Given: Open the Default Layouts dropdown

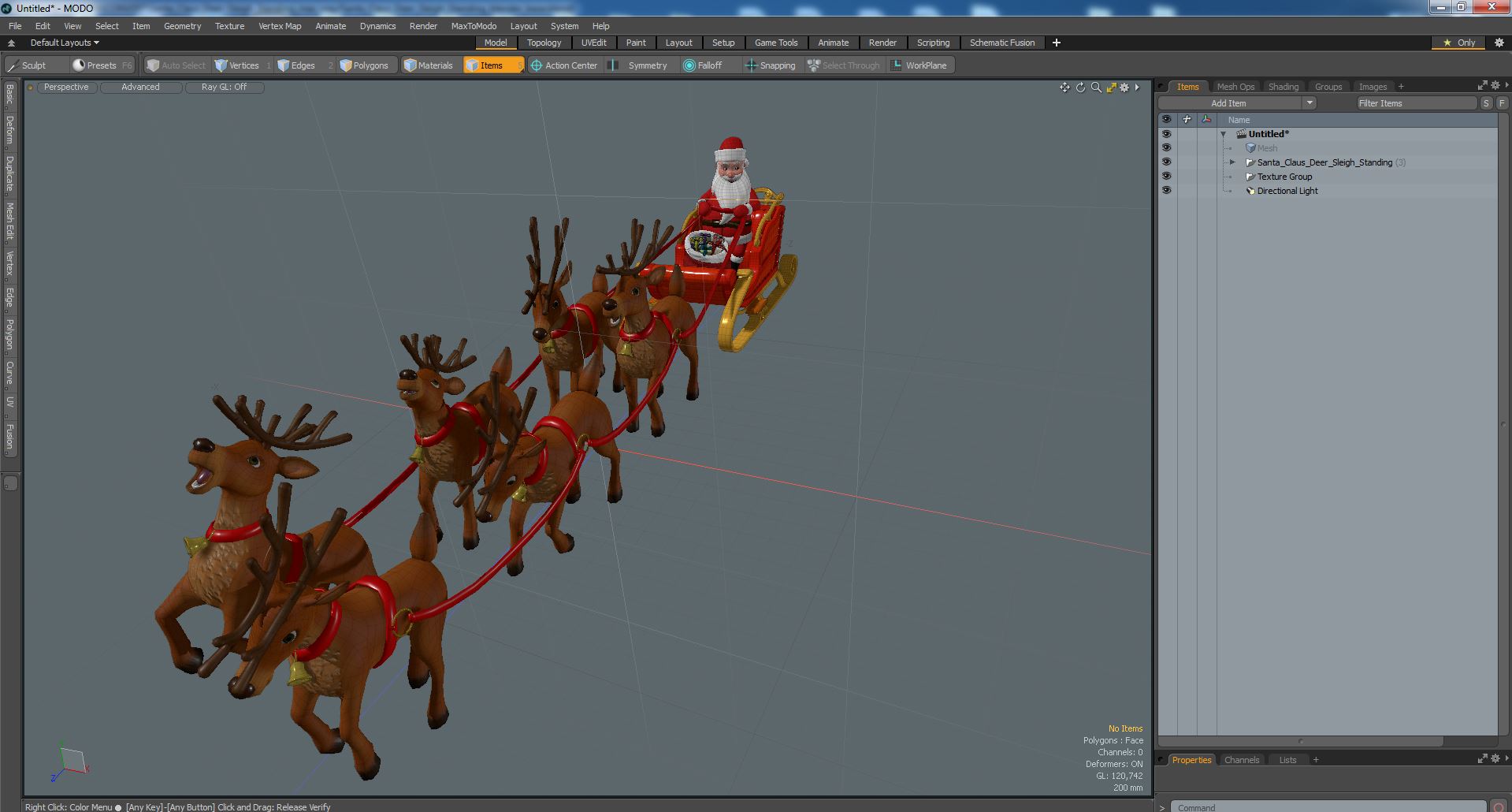Looking at the screenshot, I should click(65, 43).
